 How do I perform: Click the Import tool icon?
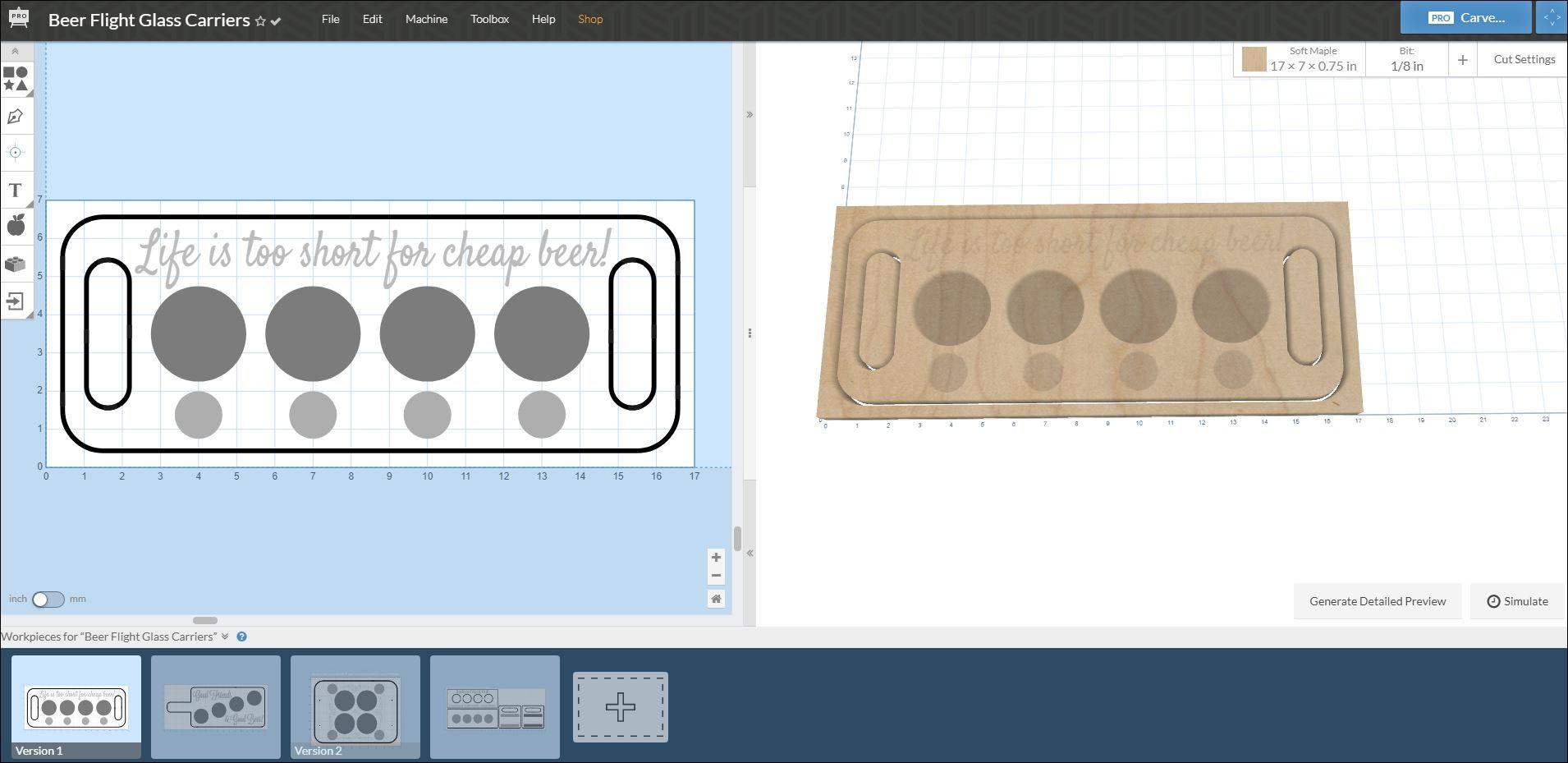[x=16, y=301]
